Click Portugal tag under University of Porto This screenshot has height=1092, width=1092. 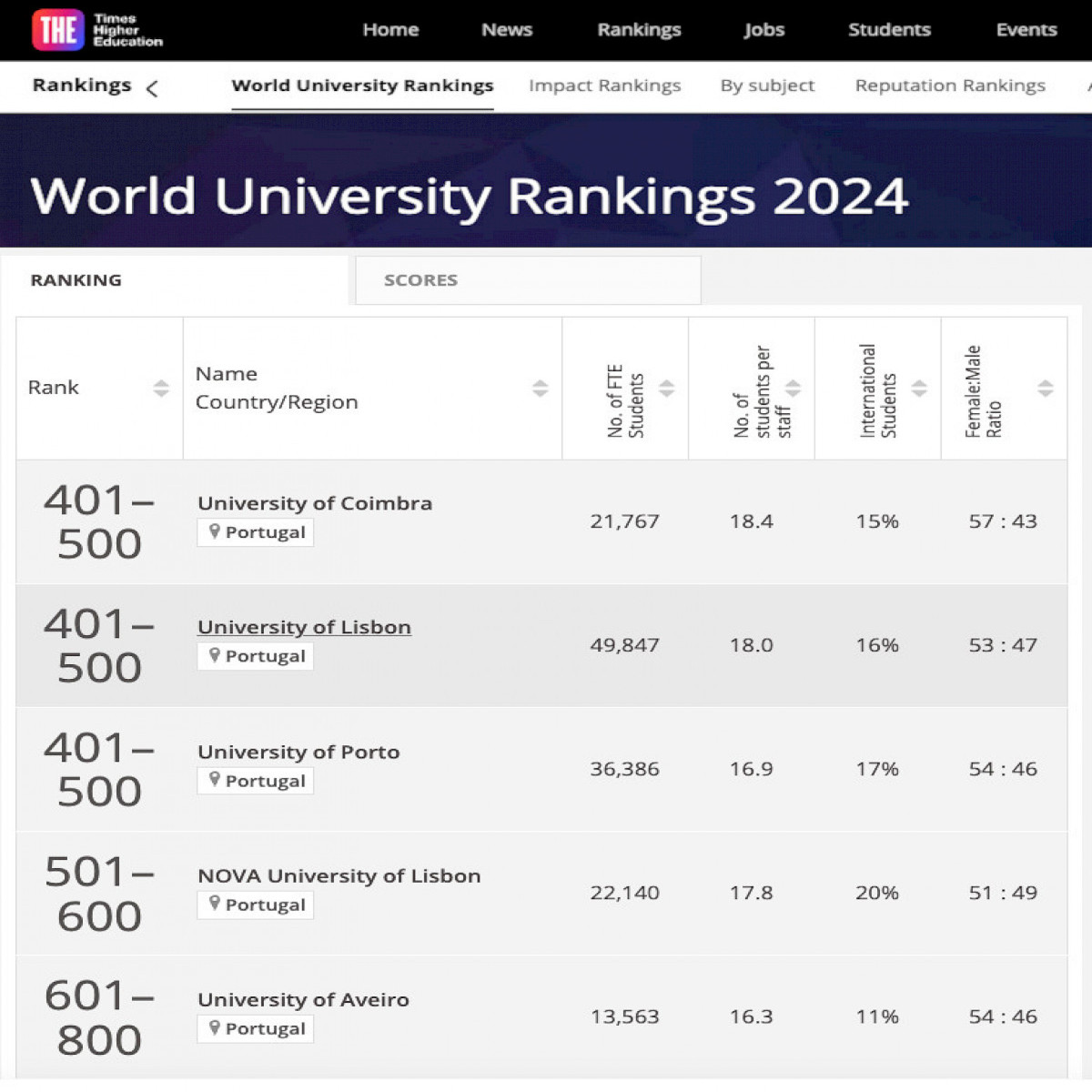point(256,781)
